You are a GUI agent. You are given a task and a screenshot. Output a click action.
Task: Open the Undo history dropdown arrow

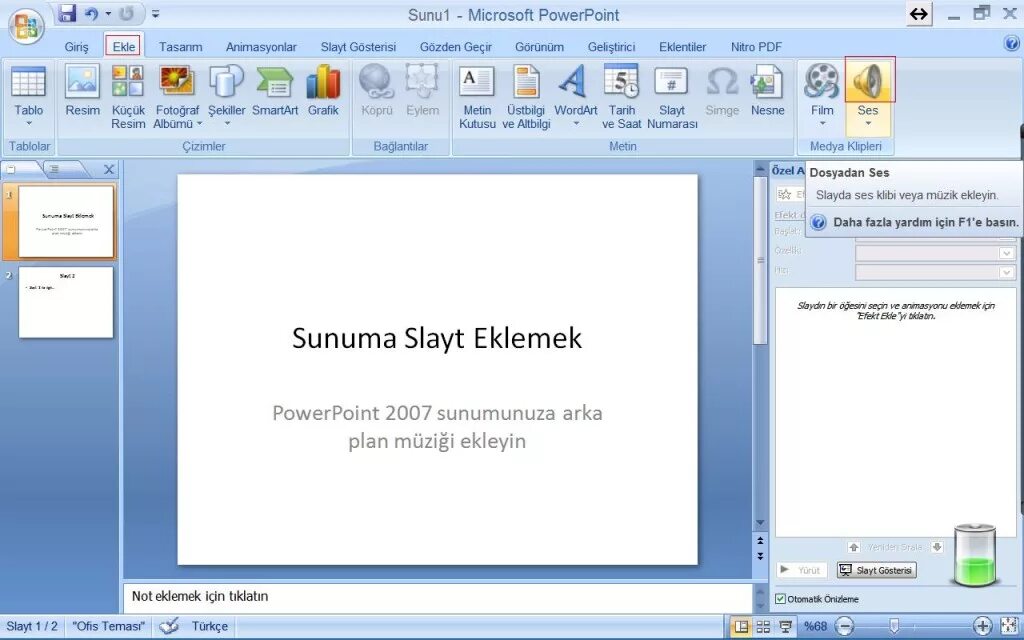108,13
